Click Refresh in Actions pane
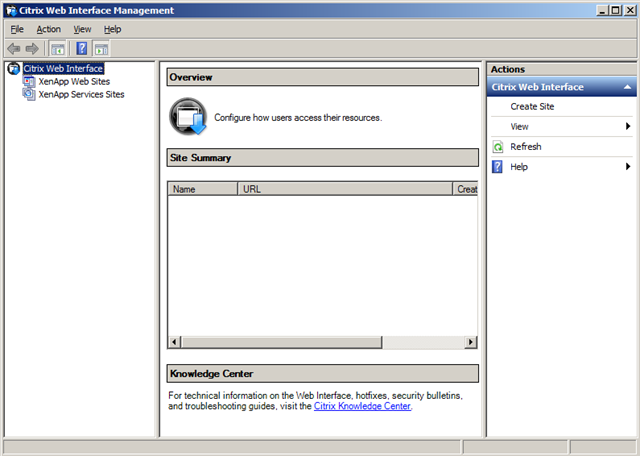 [x=526, y=147]
